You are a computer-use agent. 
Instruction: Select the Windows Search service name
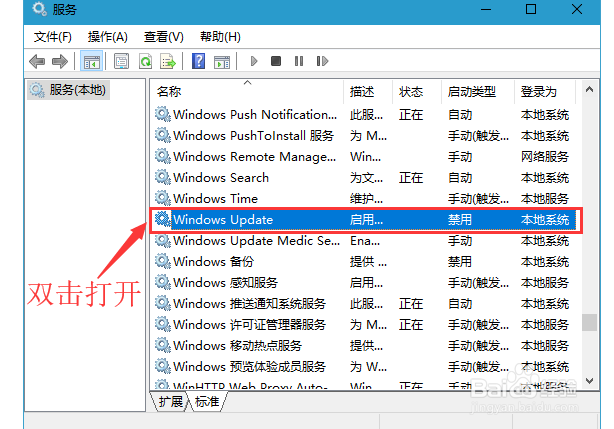[x=221, y=177]
